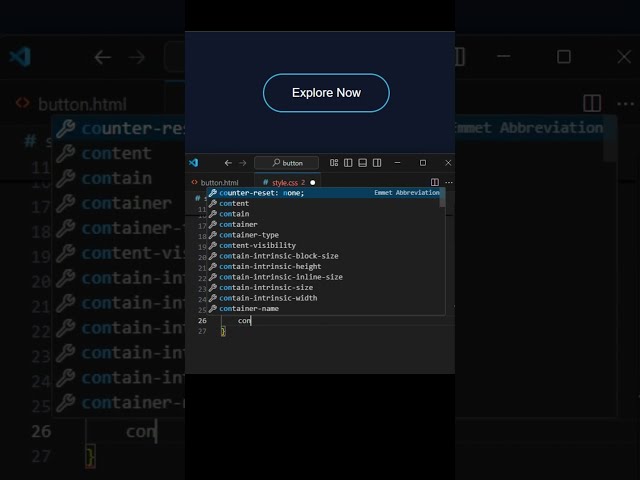Minimize the background window

coord(504,56)
